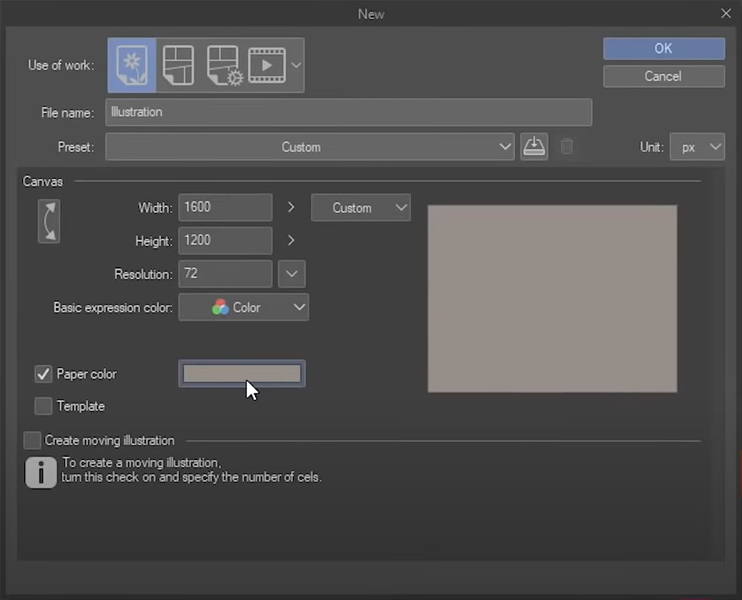Expand the additional use of work options chevron
The image size is (742, 600).
click(x=296, y=66)
